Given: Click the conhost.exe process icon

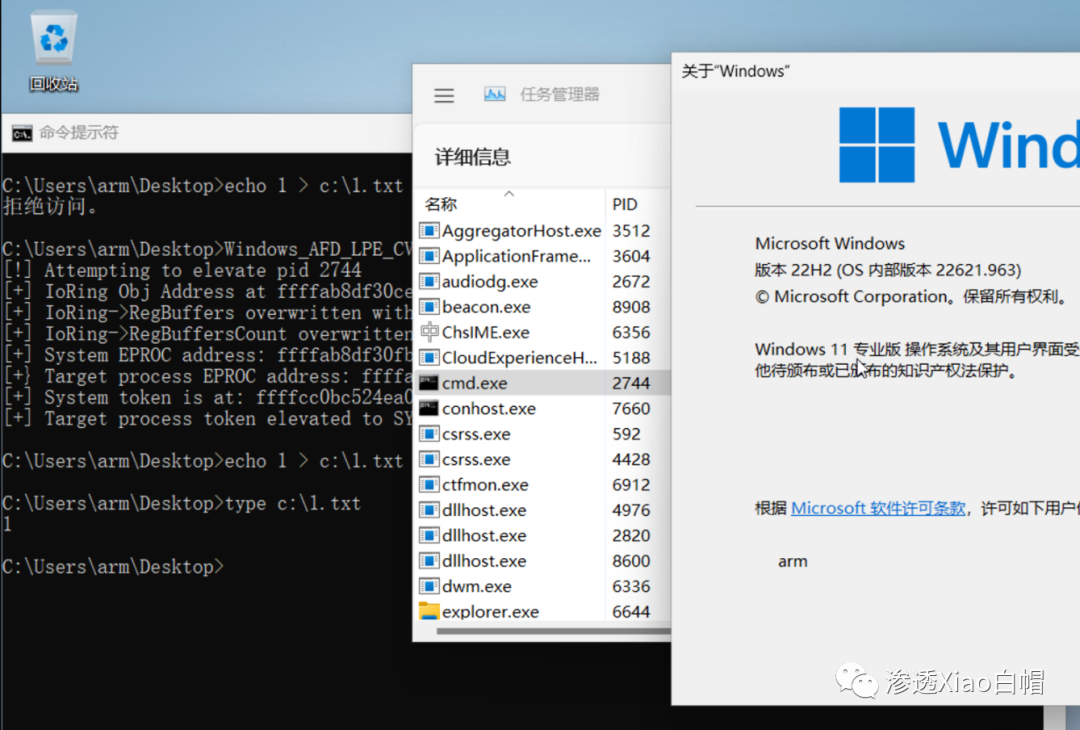Looking at the screenshot, I should [429, 408].
